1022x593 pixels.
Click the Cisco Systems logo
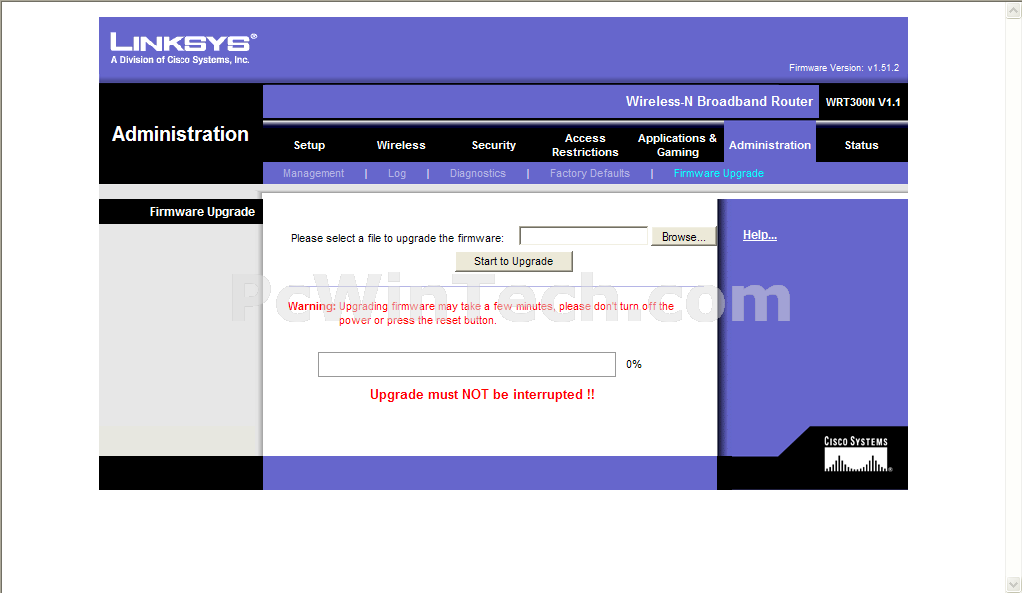pyautogui.click(x=856, y=454)
